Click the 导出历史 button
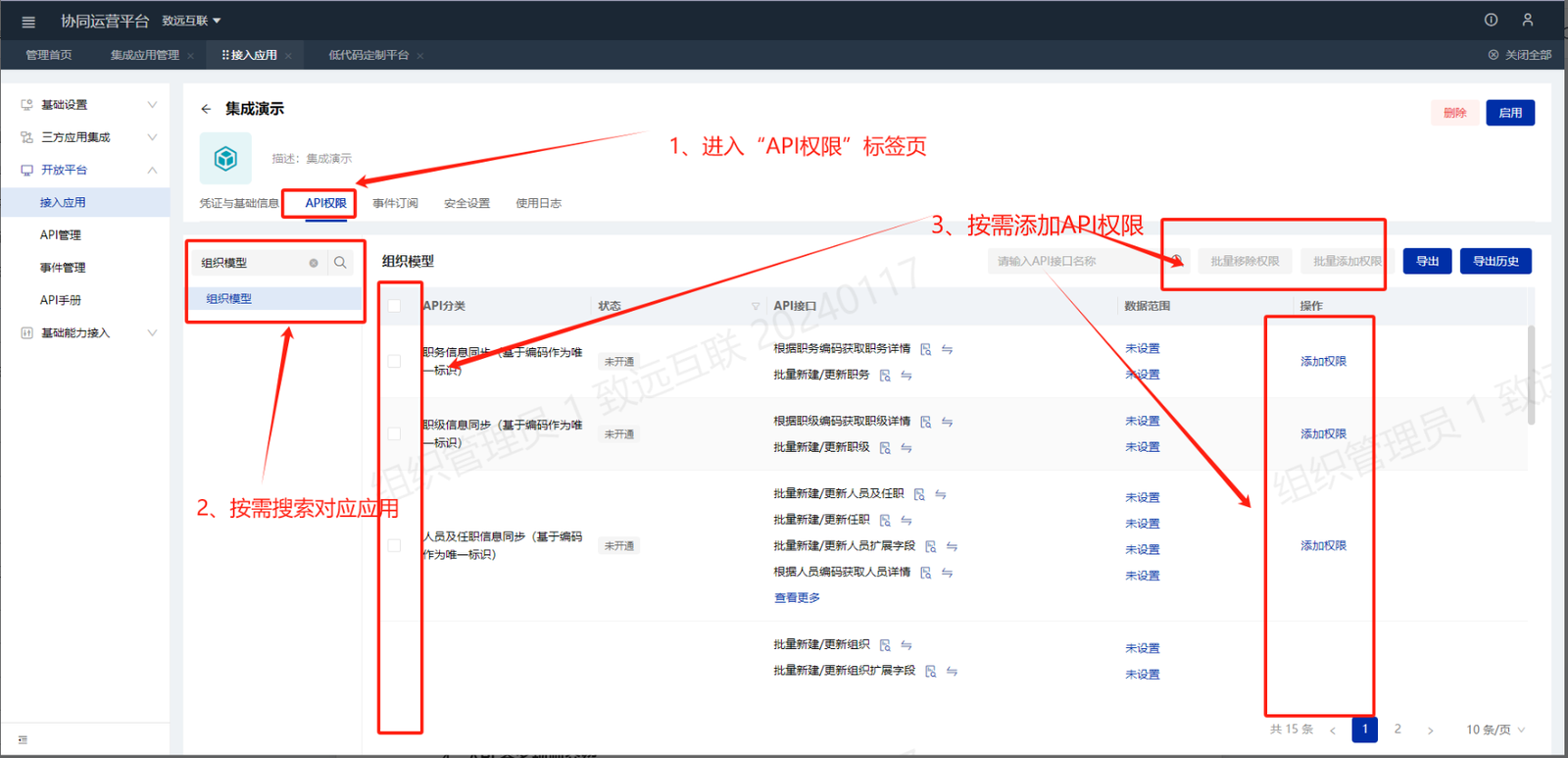 pos(1495,261)
